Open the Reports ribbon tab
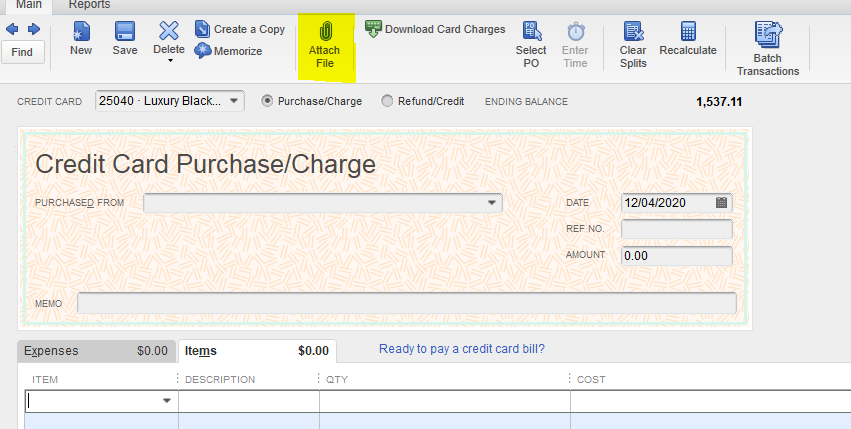The image size is (851, 429). tap(89, 5)
